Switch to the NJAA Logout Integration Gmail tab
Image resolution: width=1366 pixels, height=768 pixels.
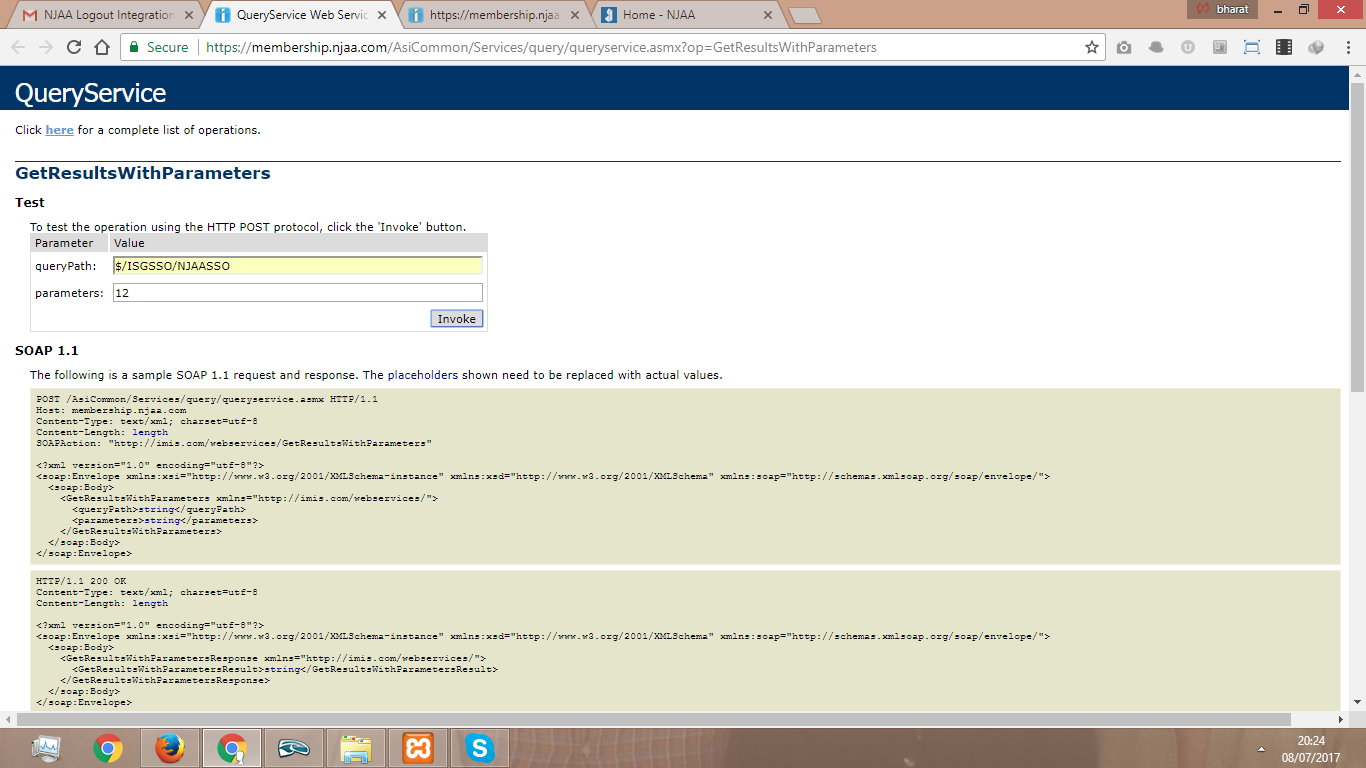tap(100, 15)
